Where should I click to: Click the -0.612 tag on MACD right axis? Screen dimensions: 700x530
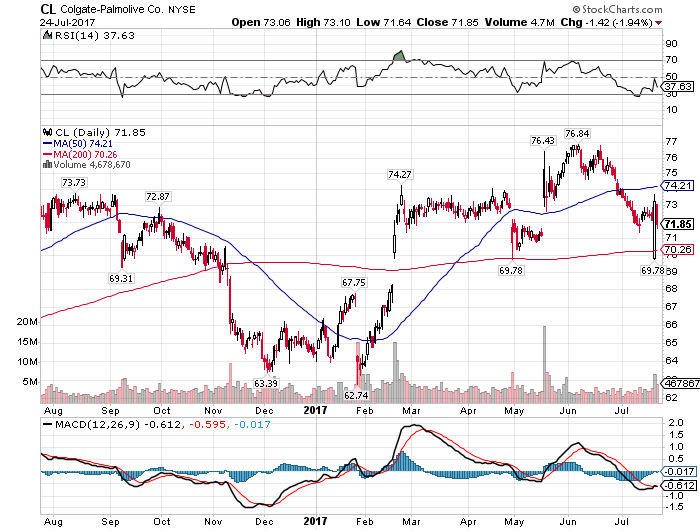679,485
